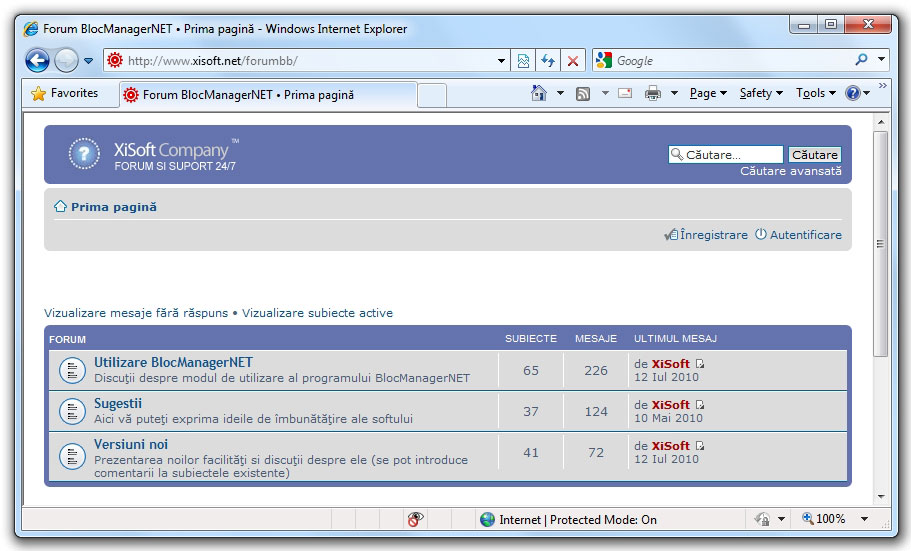This screenshot has width=911, height=551.
Task: Click the browser Forward arrow button
Action: click(x=66, y=60)
